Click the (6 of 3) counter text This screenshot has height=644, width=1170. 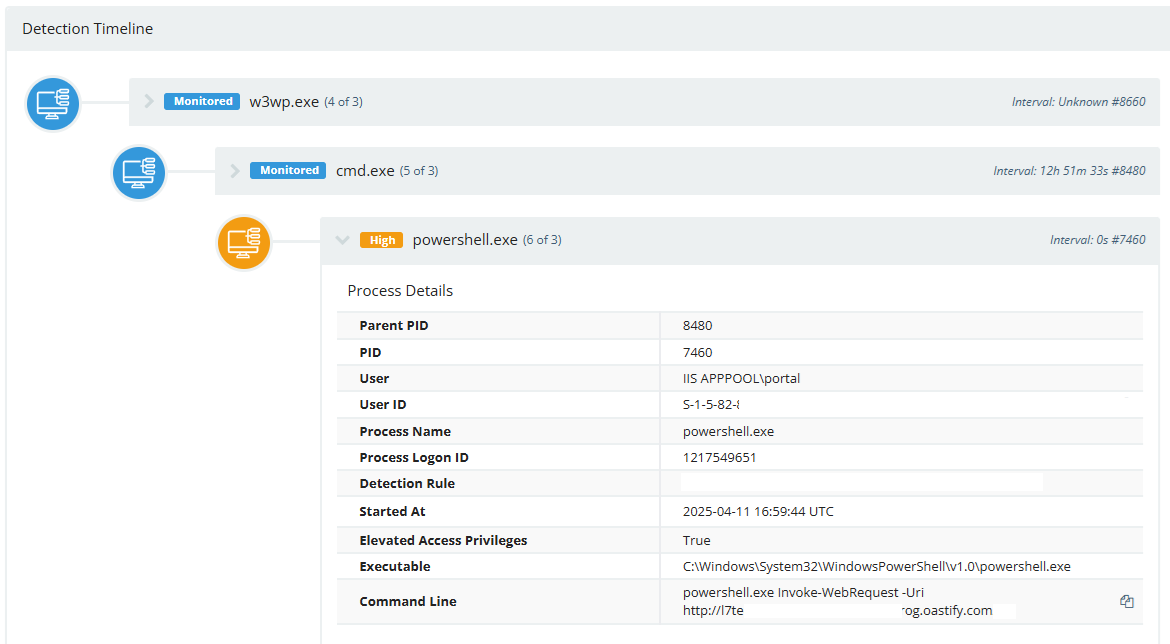(x=542, y=240)
